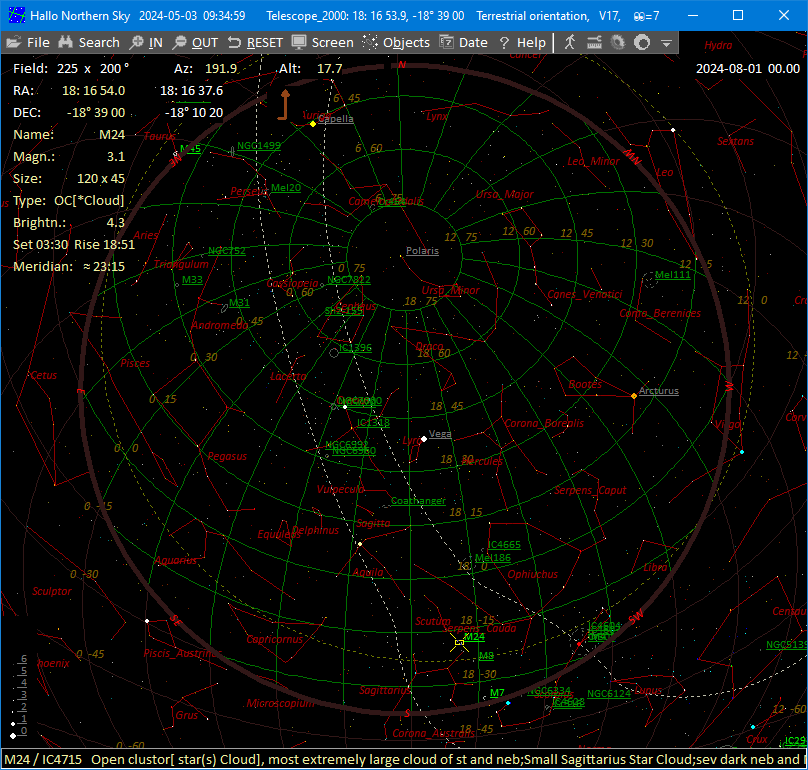This screenshot has width=808, height=770.
Task: Select the NGC7822 object label
Action: [x=349, y=280]
